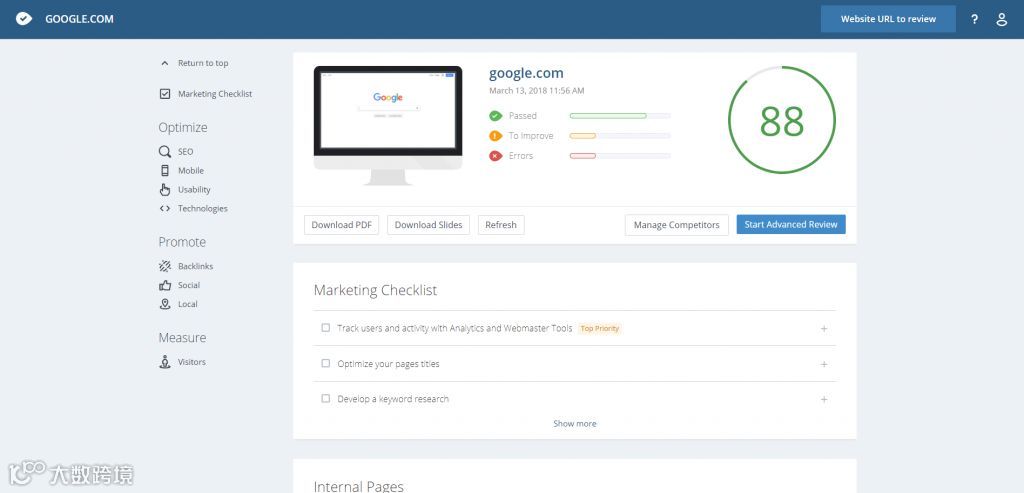Click the Manage Competitors button
The height and width of the screenshot is (493, 1024).
(x=677, y=225)
